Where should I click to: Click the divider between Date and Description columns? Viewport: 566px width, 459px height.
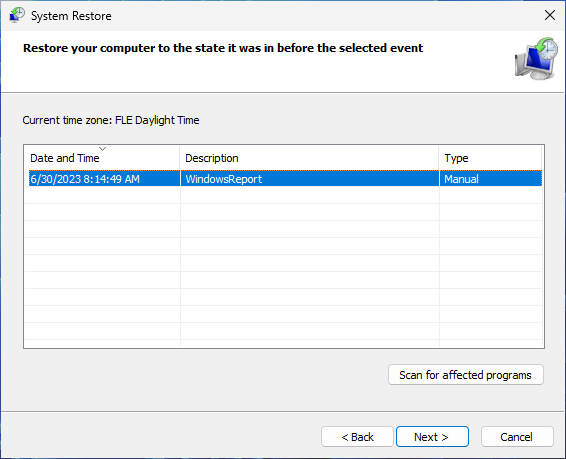(x=180, y=158)
